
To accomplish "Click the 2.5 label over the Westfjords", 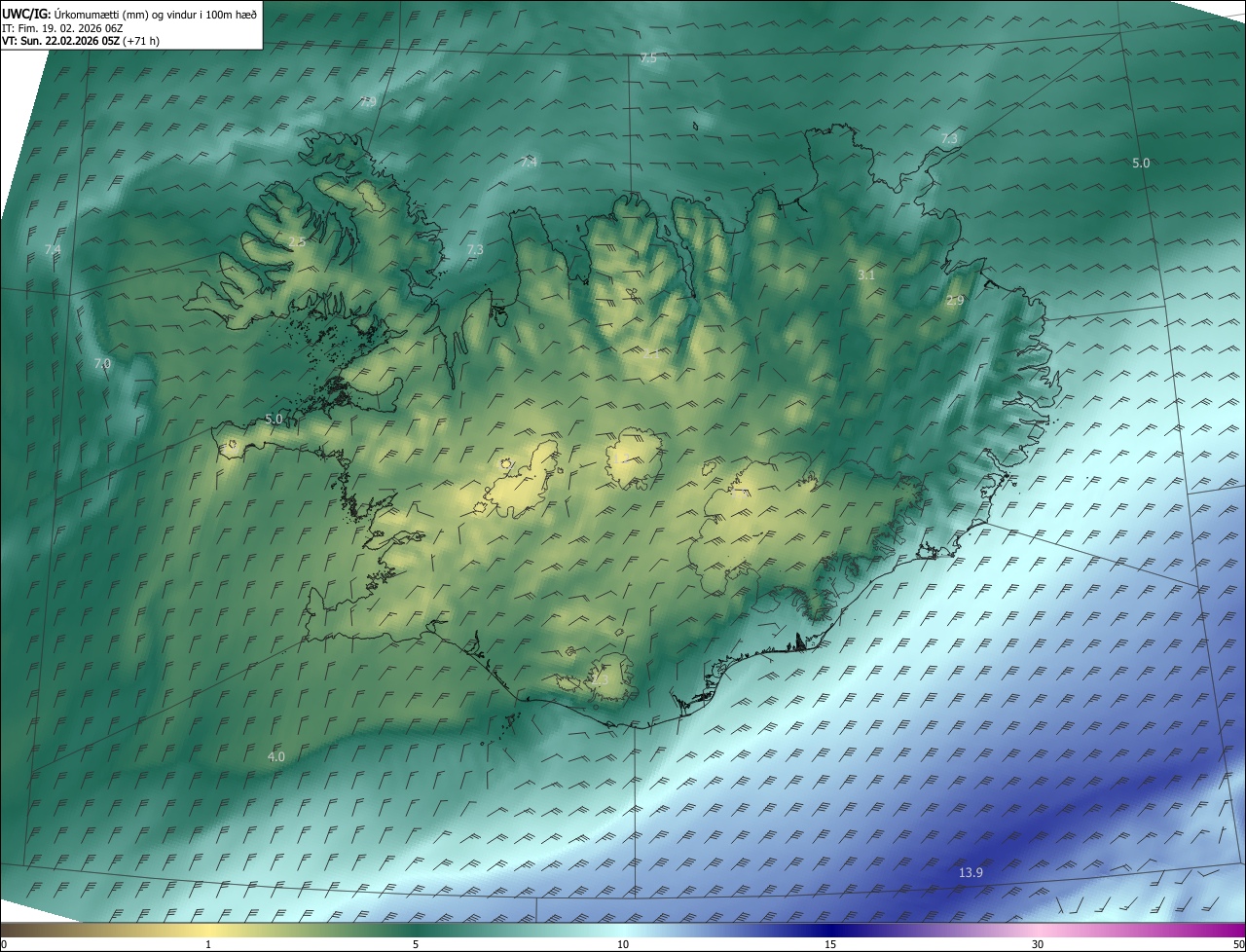I will pyautogui.click(x=297, y=241).
